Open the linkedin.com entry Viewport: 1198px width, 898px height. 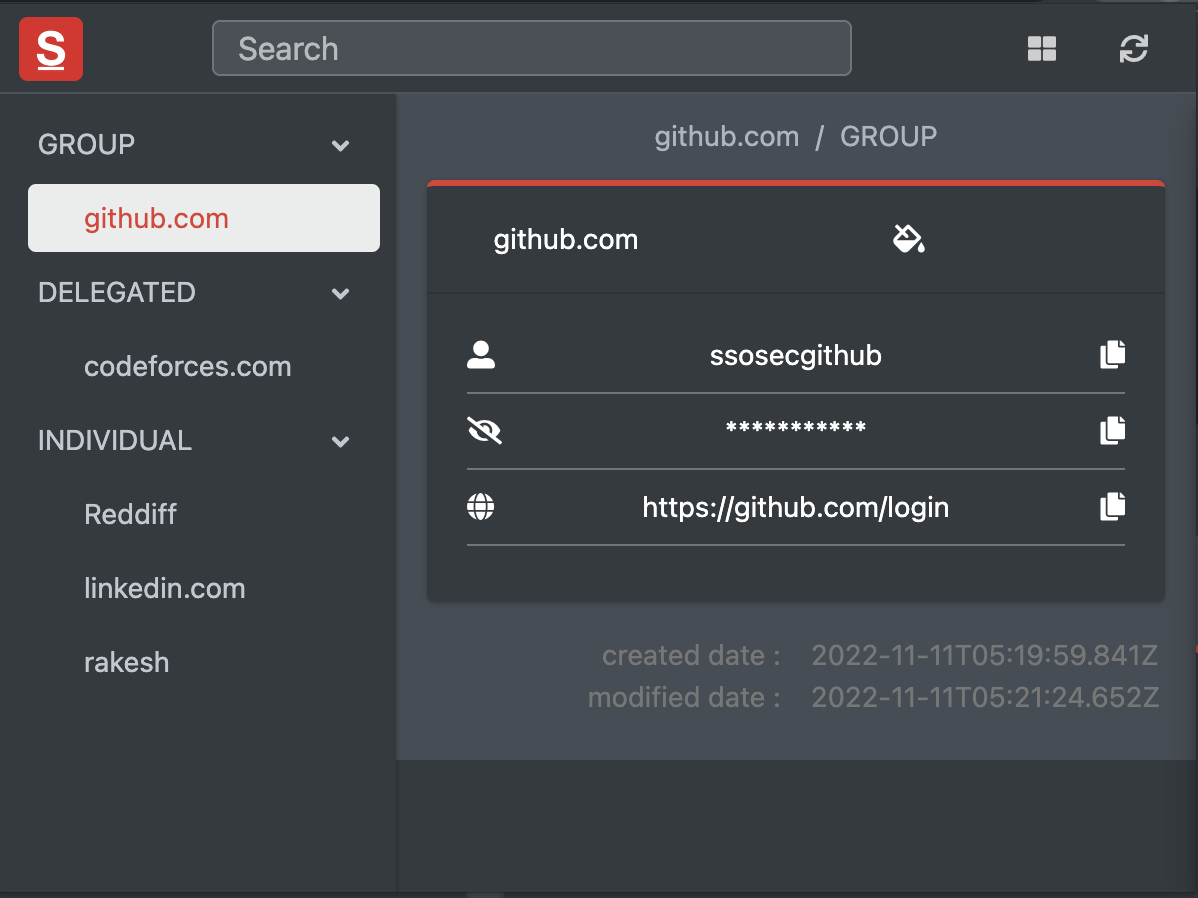pyautogui.click(x=165, y=588)
